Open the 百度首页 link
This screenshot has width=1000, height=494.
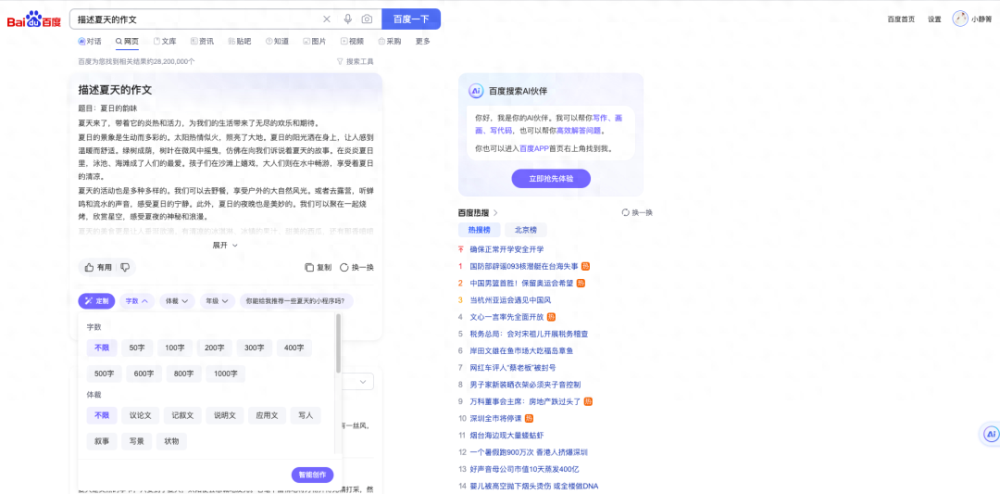[901, 19]
